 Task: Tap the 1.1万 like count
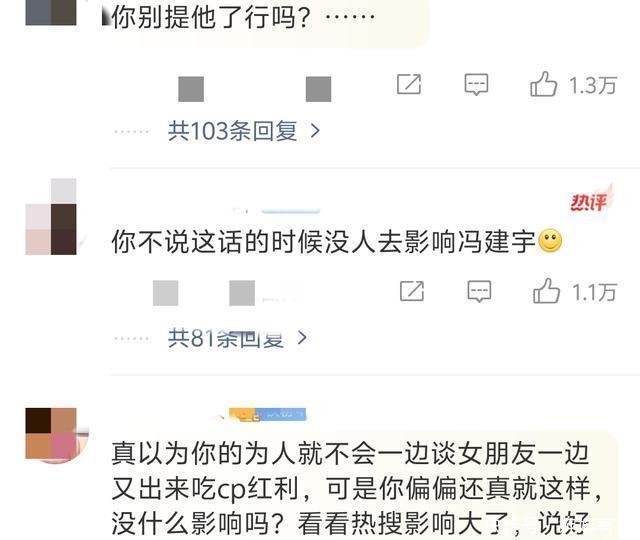point(594,292)
